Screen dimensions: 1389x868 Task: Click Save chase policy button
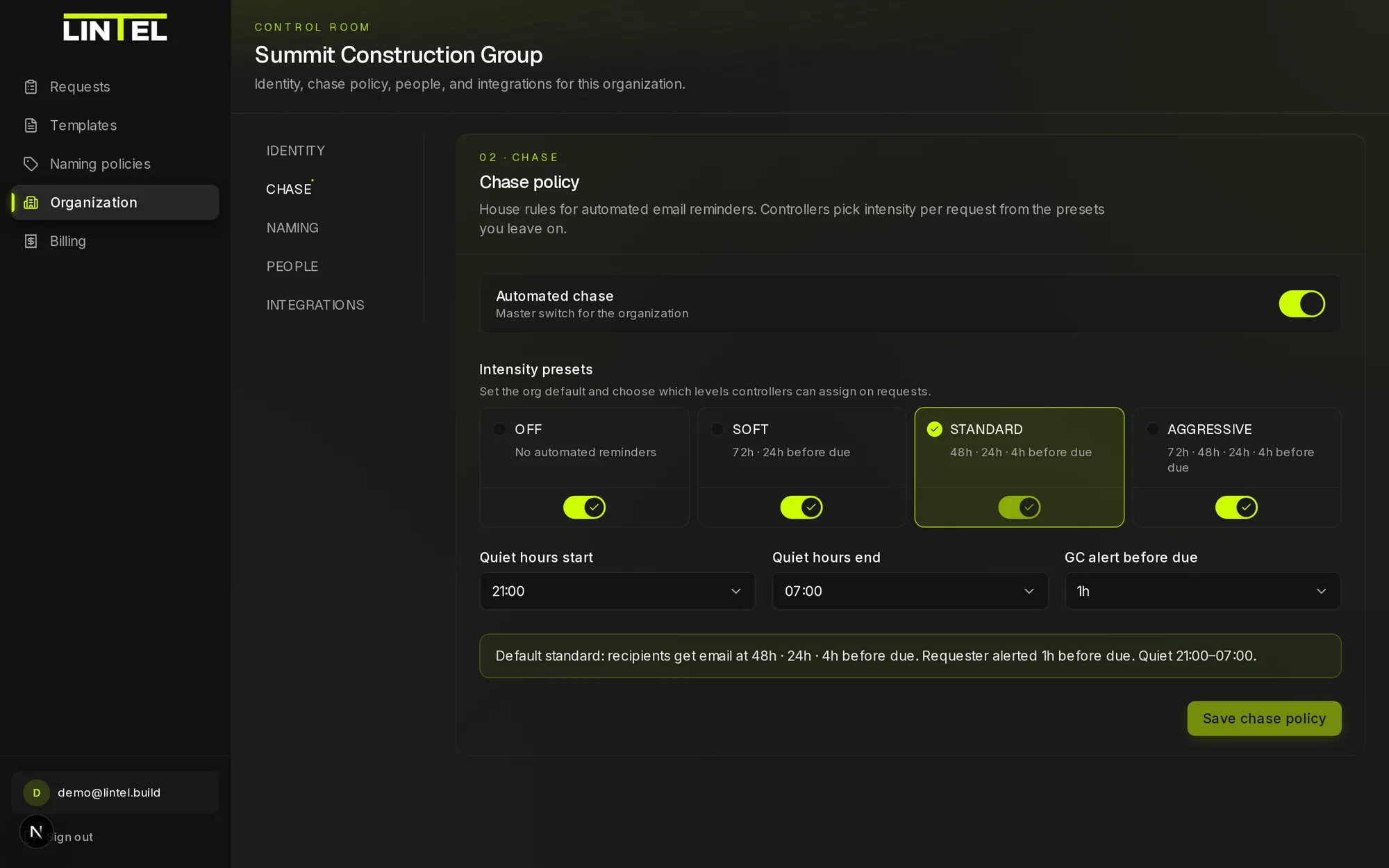1264,719
